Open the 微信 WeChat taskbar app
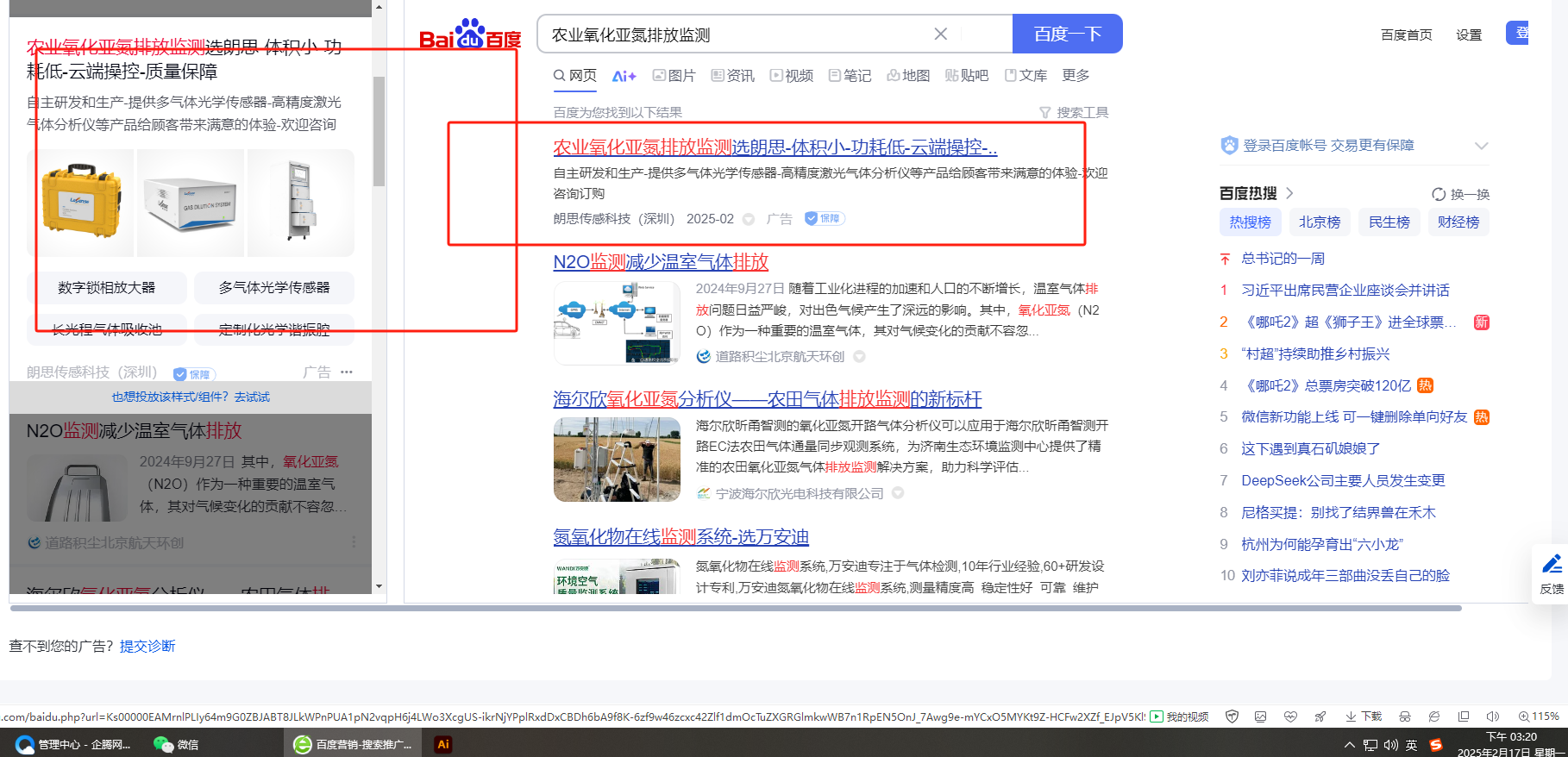Screen dimensions: 1568x757 click(x=176, y=744)
